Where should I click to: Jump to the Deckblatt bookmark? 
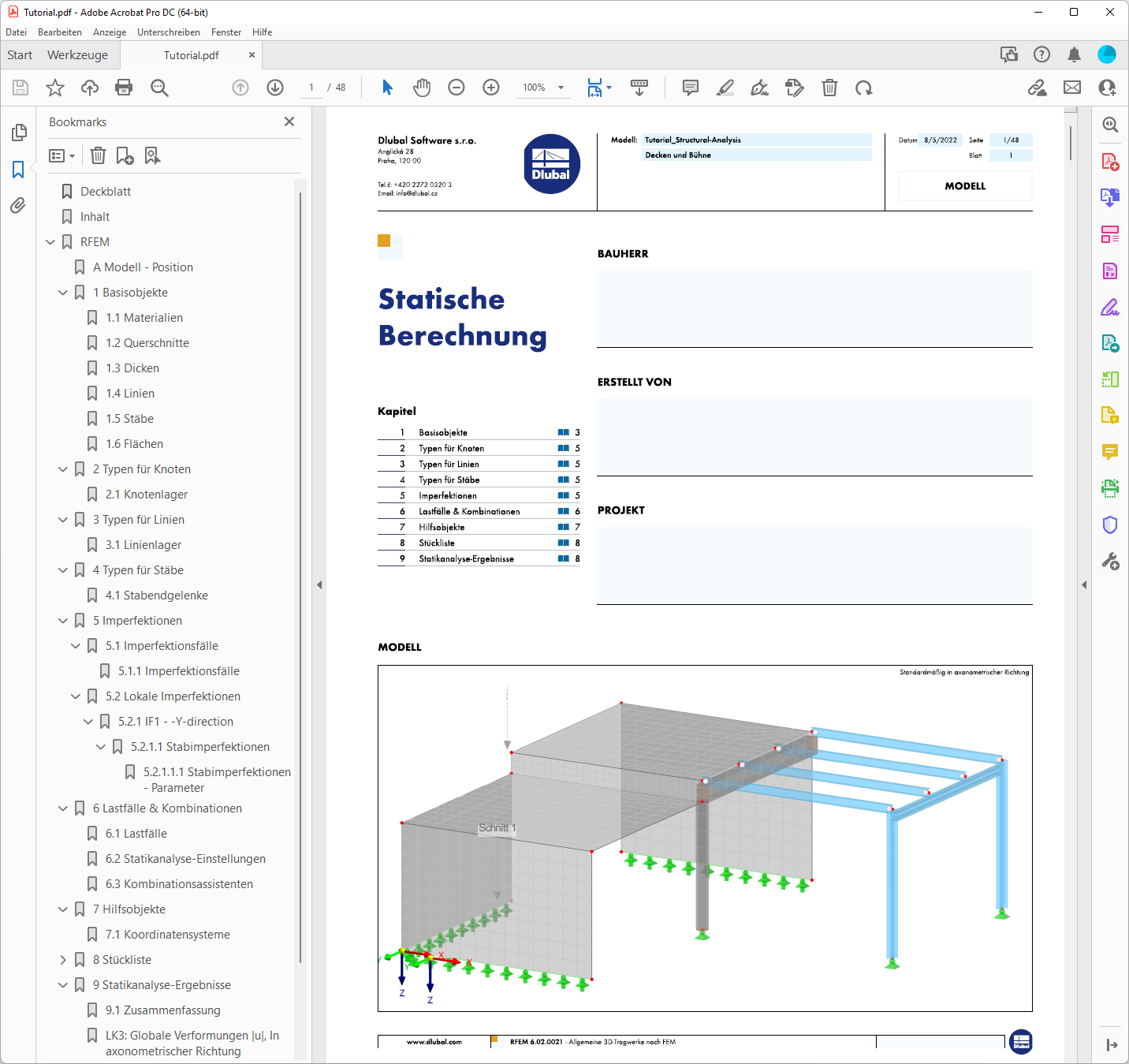coord(106,192)
